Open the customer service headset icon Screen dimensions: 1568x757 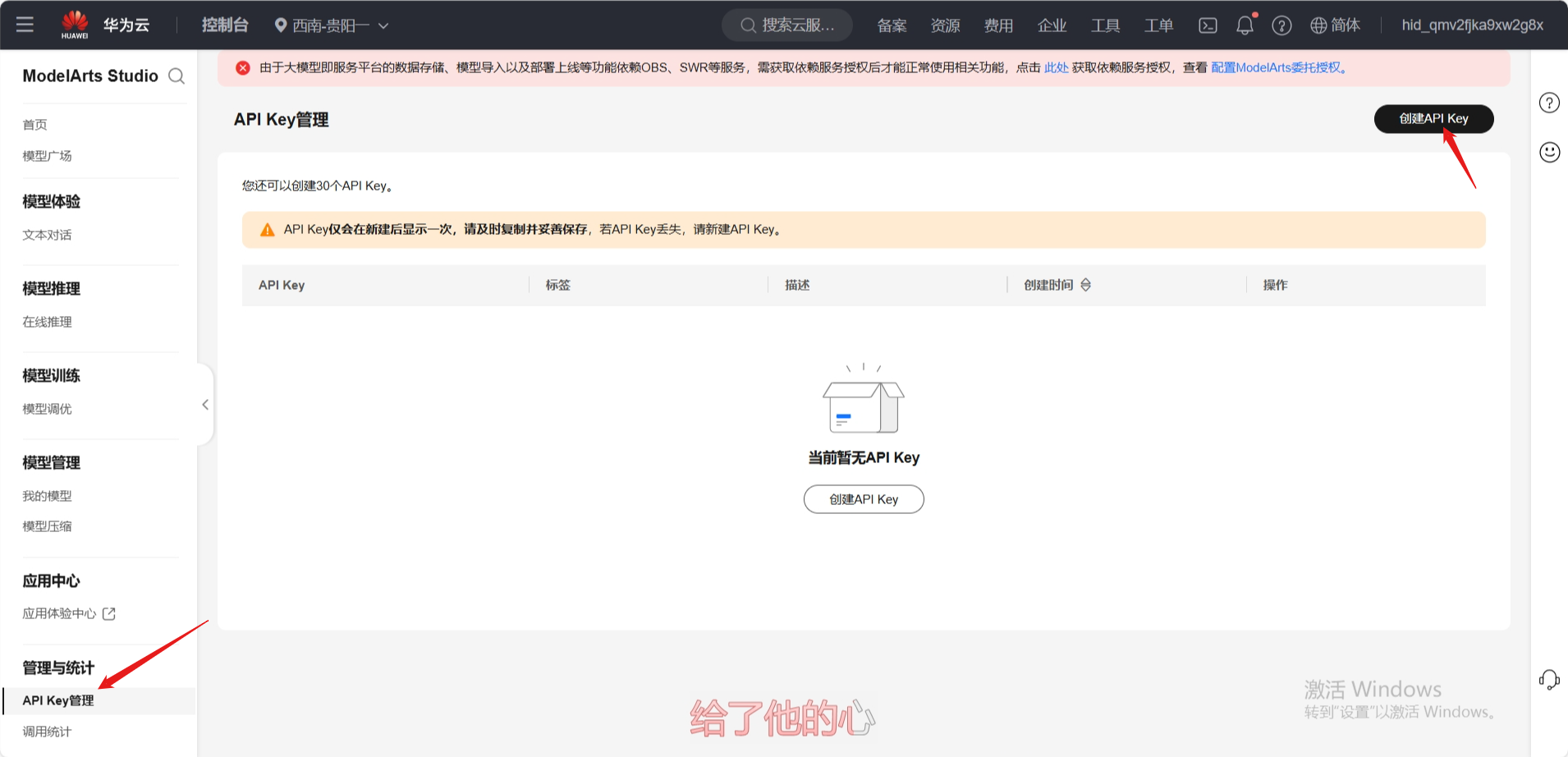coord(1549,680)
